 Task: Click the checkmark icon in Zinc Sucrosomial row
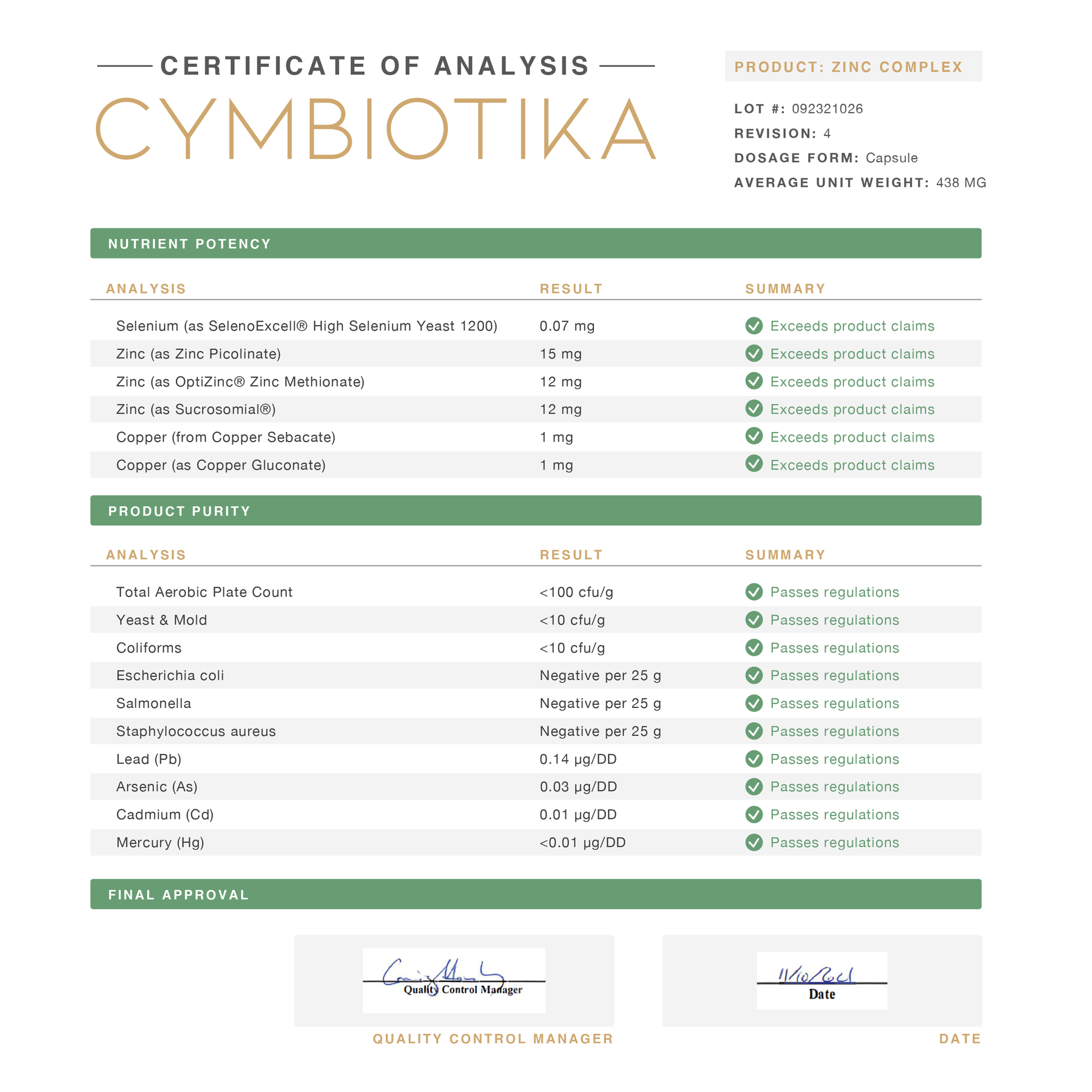(754, 409)
